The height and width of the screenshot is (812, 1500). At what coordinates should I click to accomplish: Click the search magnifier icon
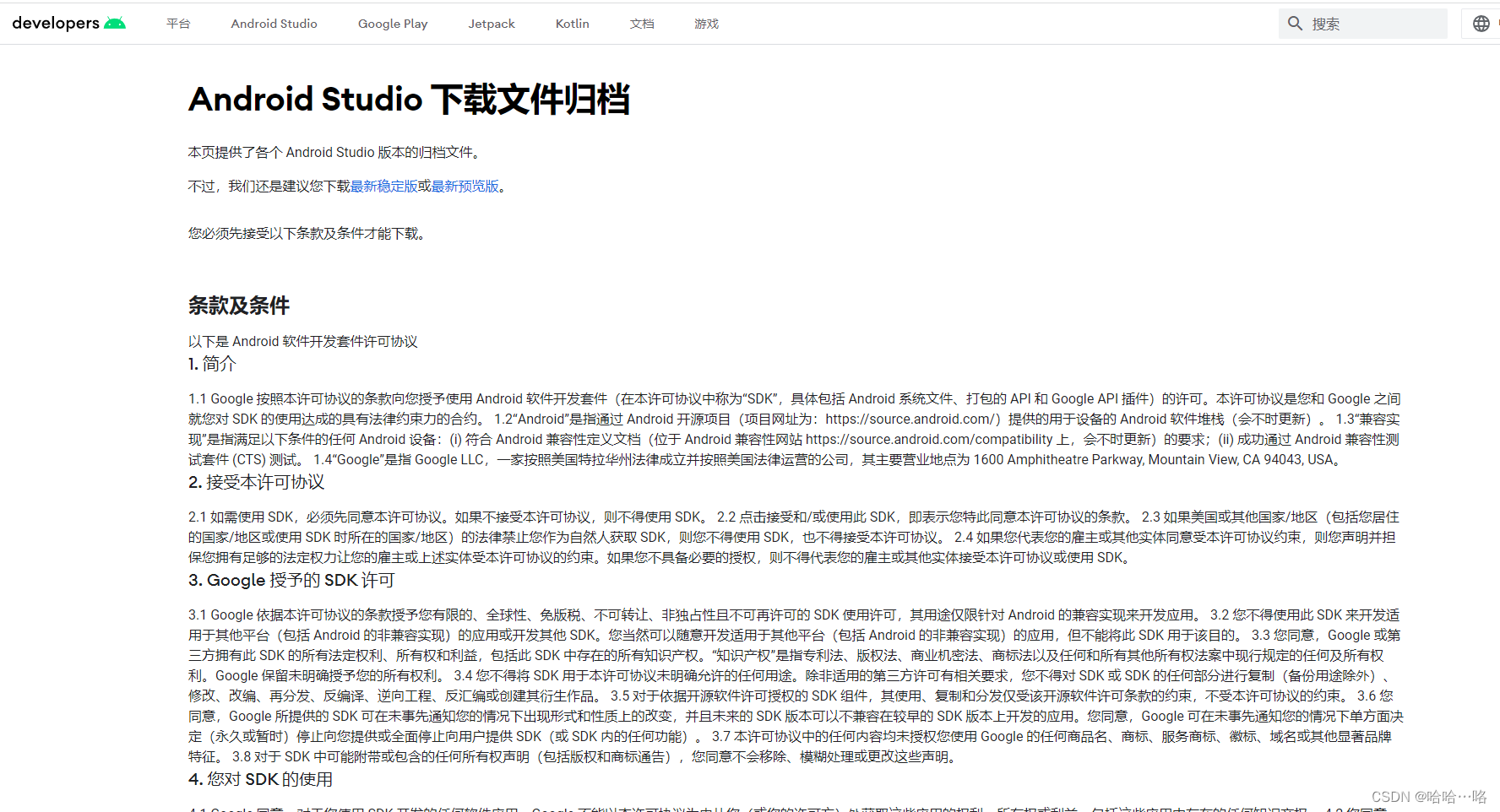pyautogui.click(x=1295, y=24)
